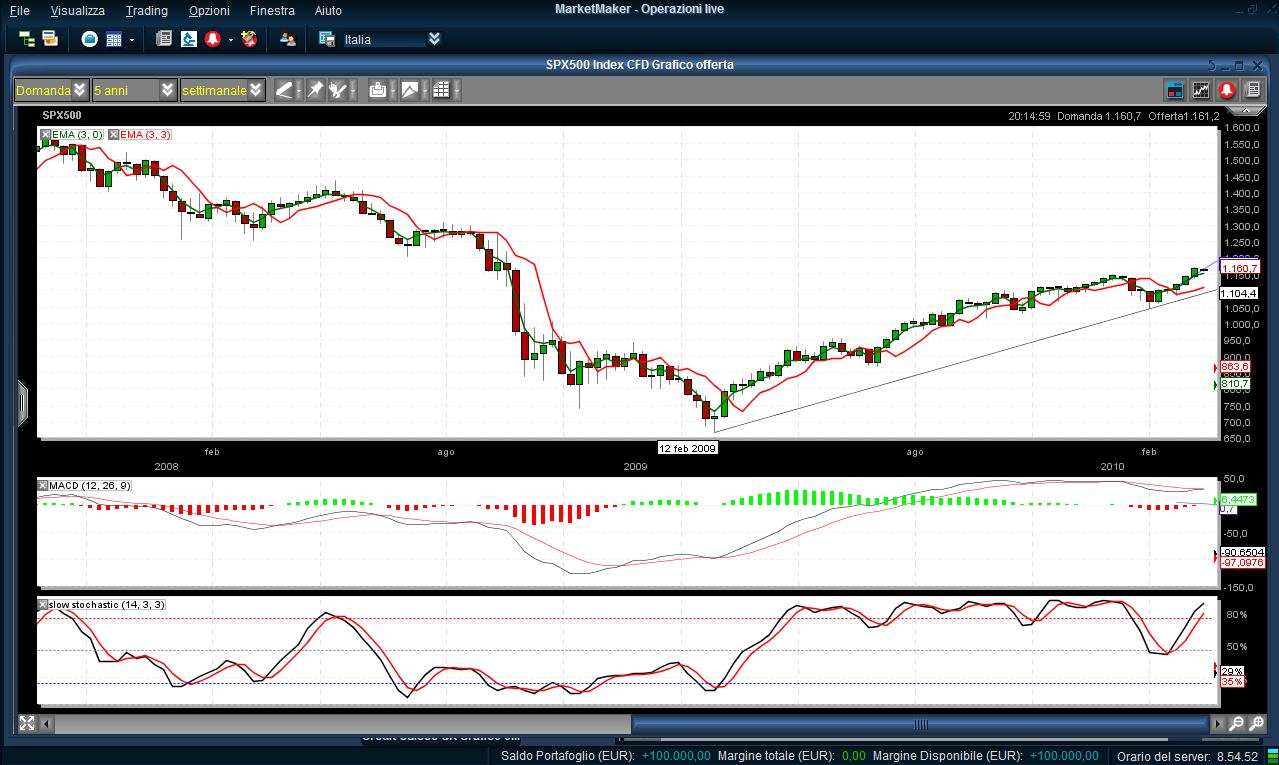Remove the MACD (12, 26, 9) indicator
The image size is (1279, 765).
pyautogui.click(x=42, y=486)
